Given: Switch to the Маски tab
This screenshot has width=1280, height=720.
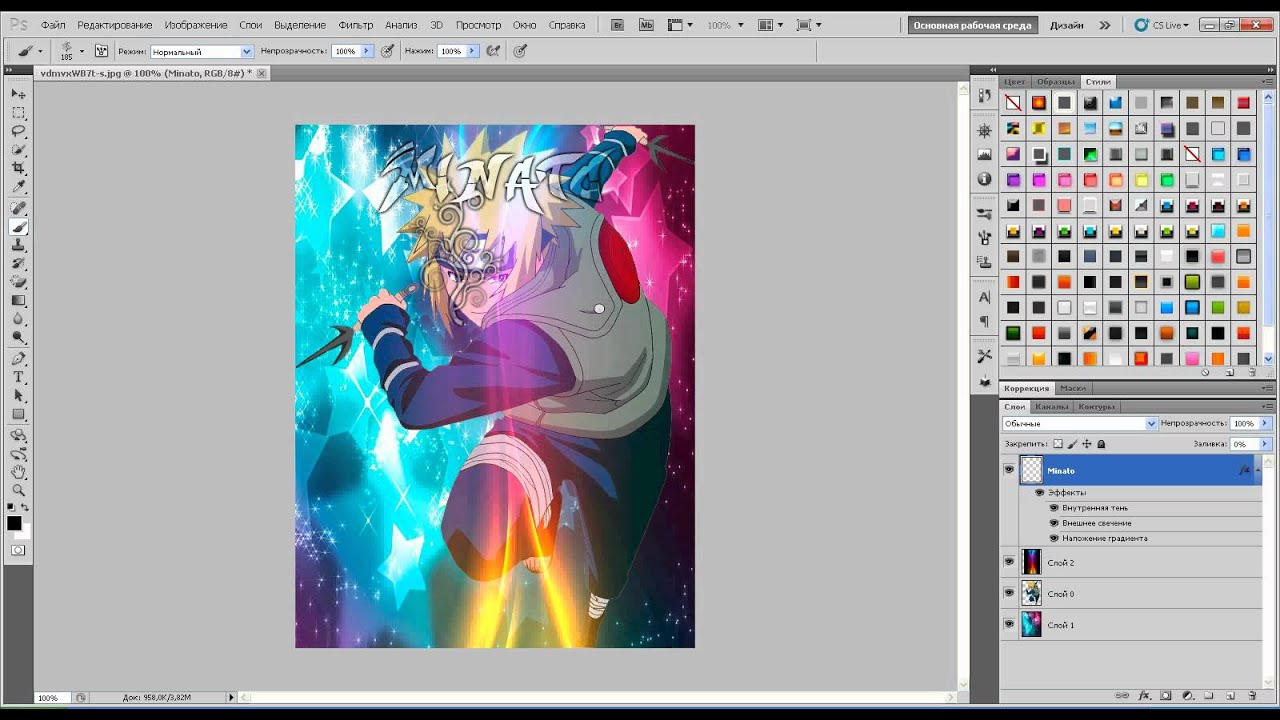Looking at the screenshot, I should coord(1073,388).
